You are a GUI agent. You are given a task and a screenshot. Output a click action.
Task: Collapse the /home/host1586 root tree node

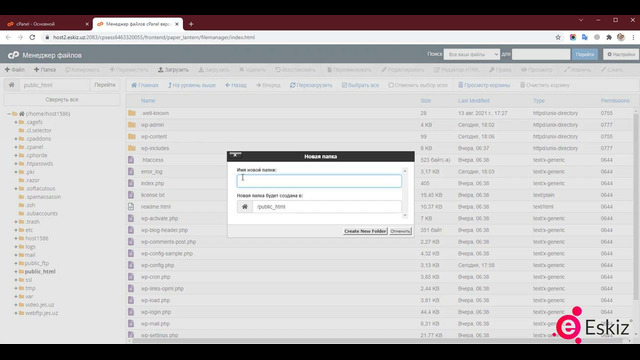(x=9, y=114)
